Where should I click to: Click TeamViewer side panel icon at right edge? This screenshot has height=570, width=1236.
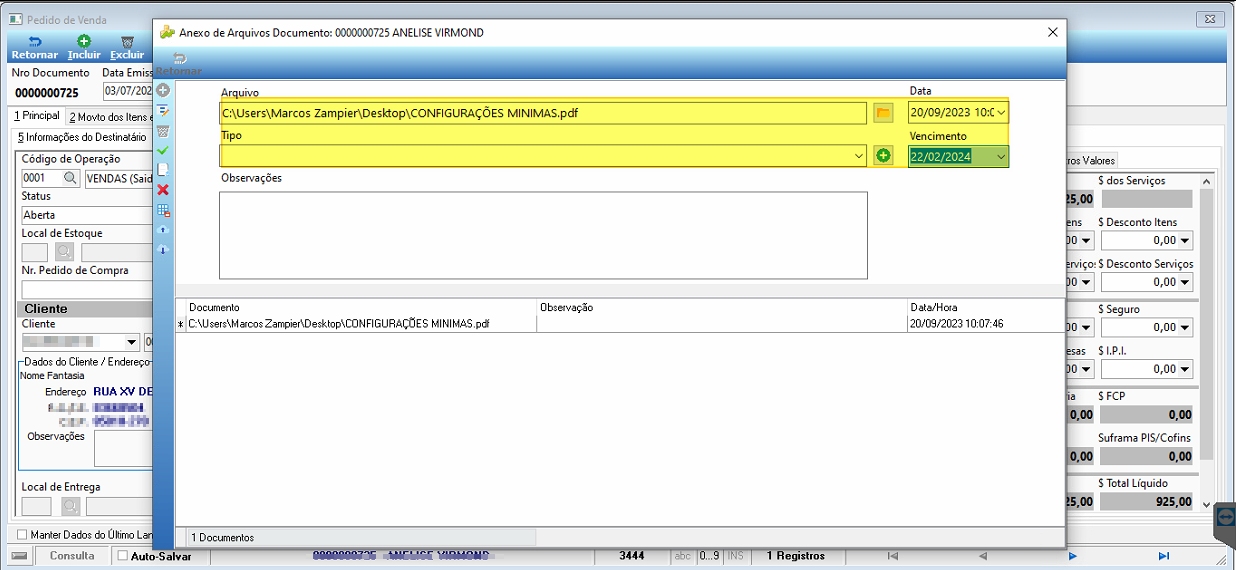1226,516
